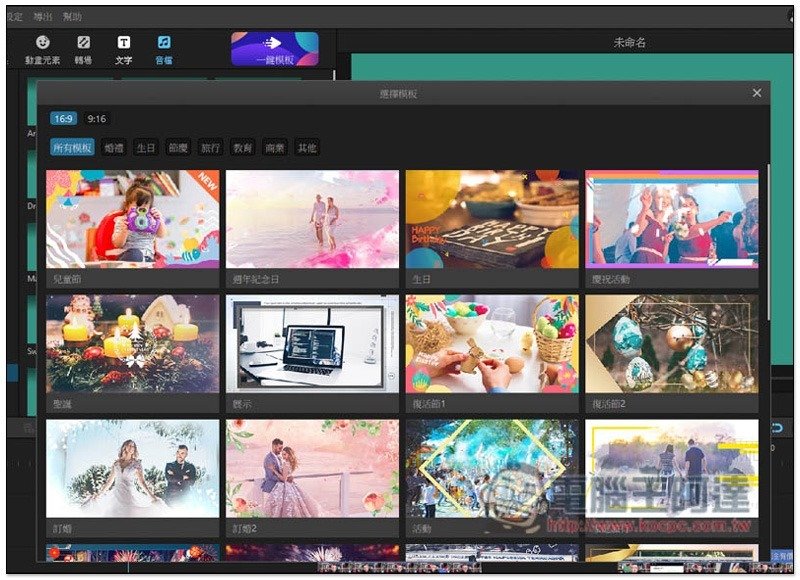Screen dimensions: 800x580
Task: Select the 其他 other category
Action: click(x=306, y=148)
